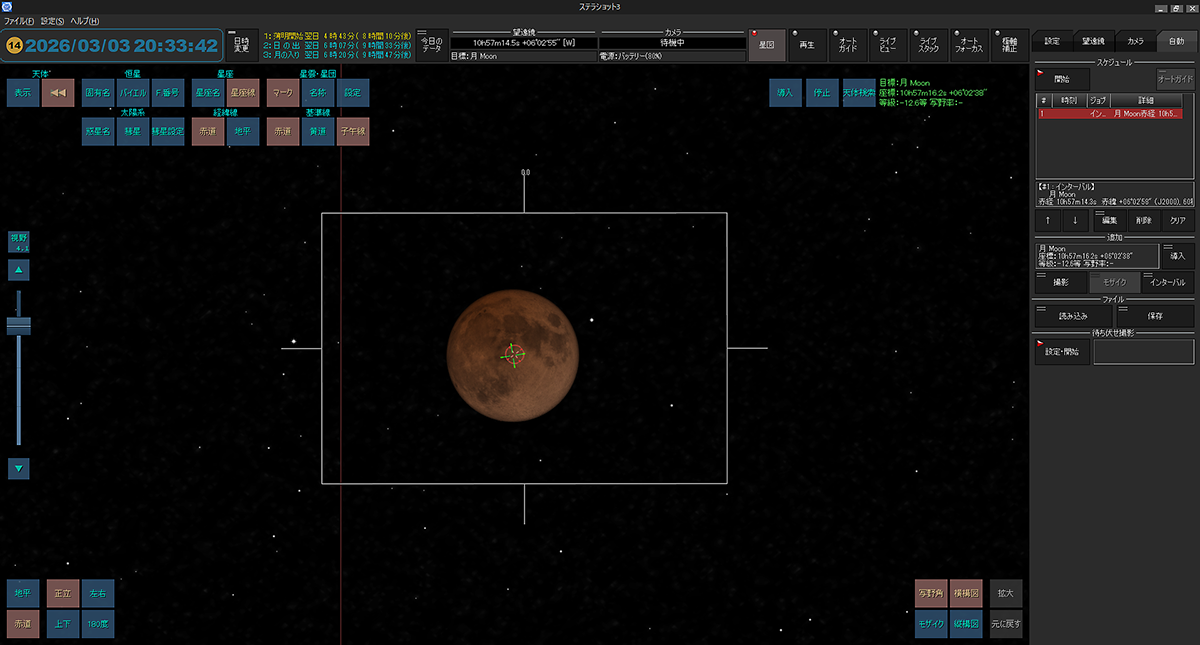The height and width of the screenshot is (645, 1200).
Task: Open the 星雲・星団 設定 options
Action: click(352, 93)
